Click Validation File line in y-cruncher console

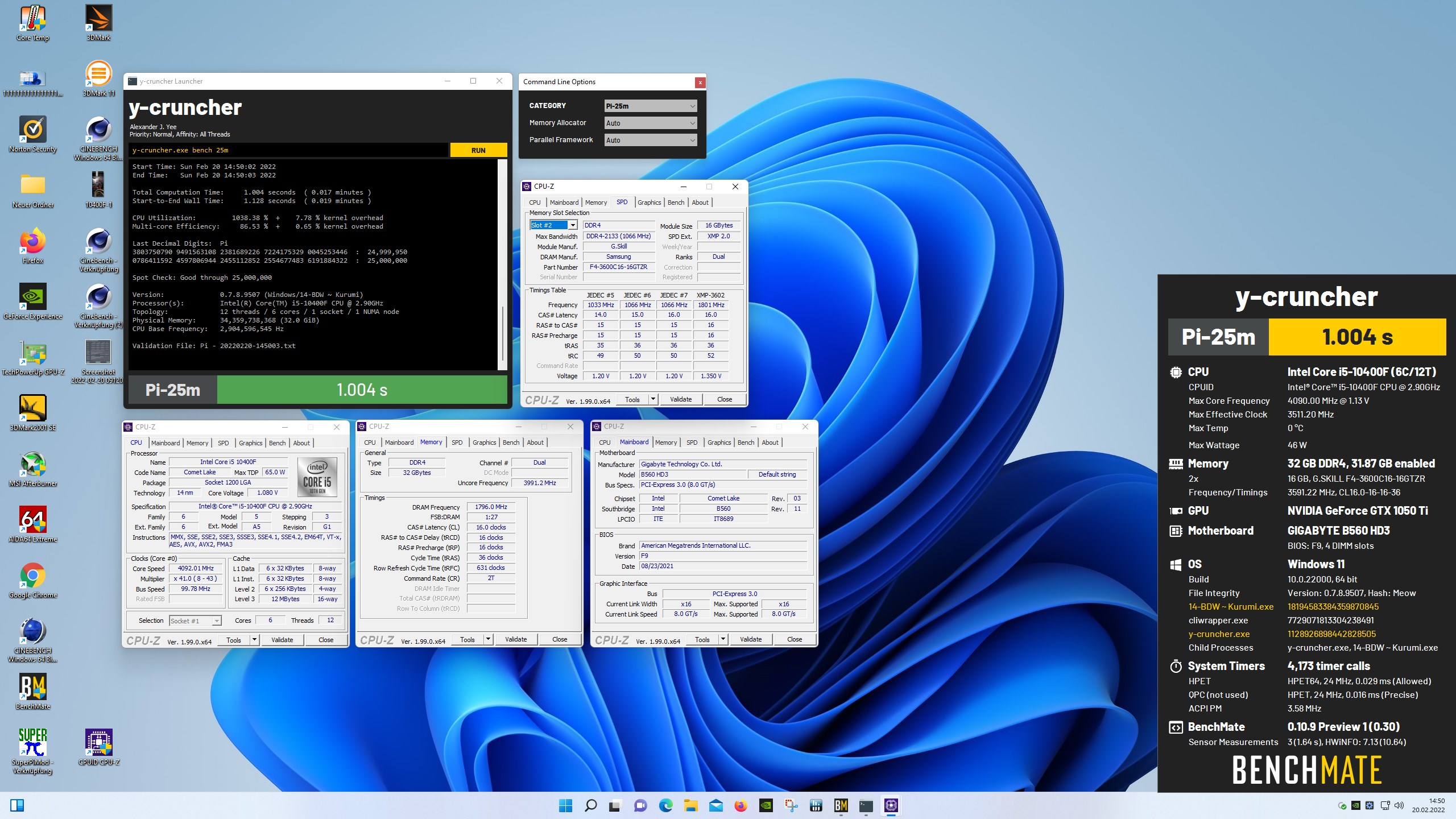214,346
